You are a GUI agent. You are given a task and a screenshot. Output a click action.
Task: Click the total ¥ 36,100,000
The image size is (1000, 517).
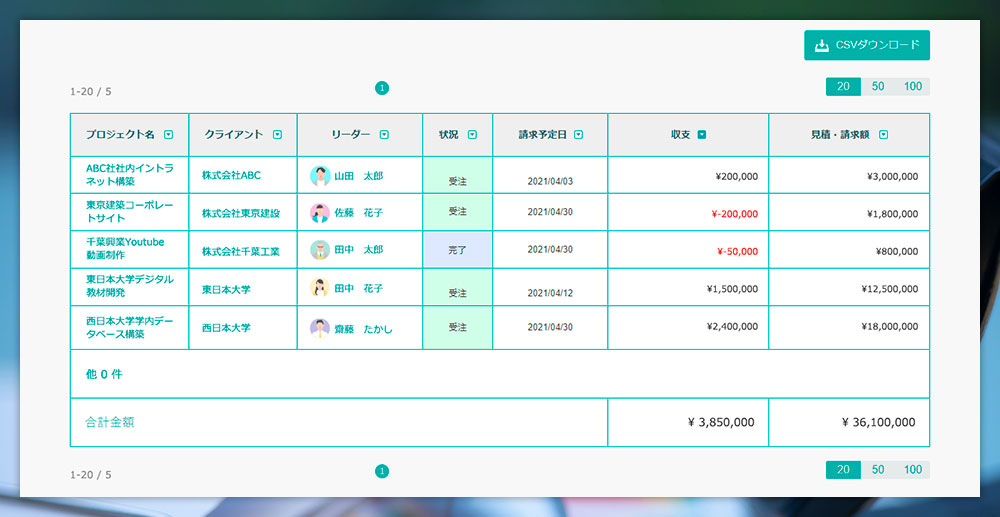[x=879, y=422]
